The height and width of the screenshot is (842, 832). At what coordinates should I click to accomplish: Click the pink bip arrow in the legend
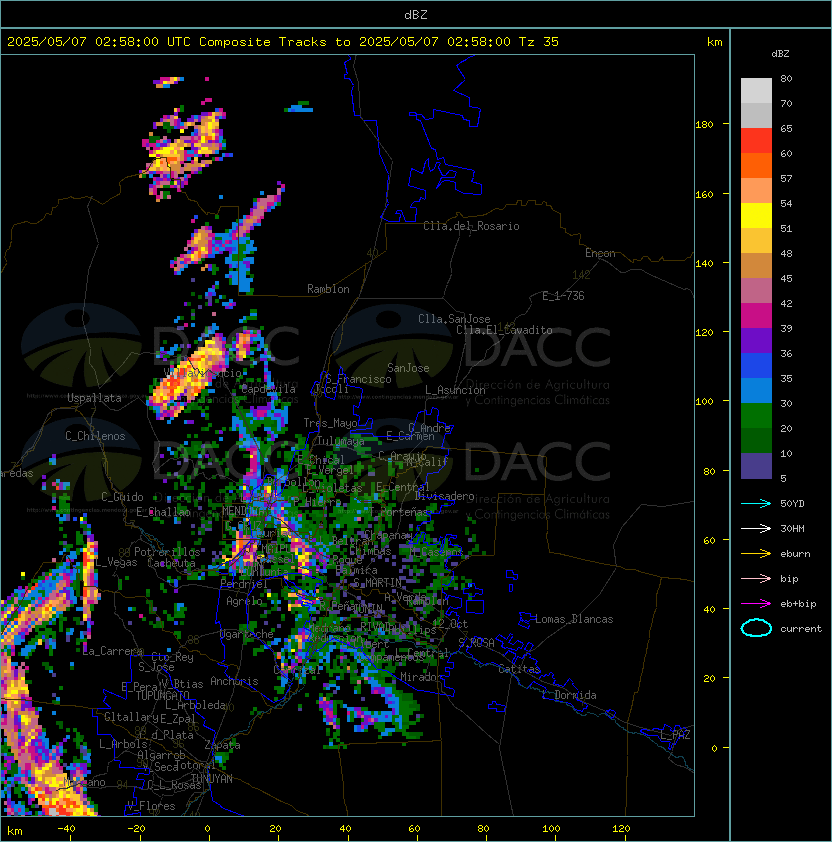[x=756, y=578]
